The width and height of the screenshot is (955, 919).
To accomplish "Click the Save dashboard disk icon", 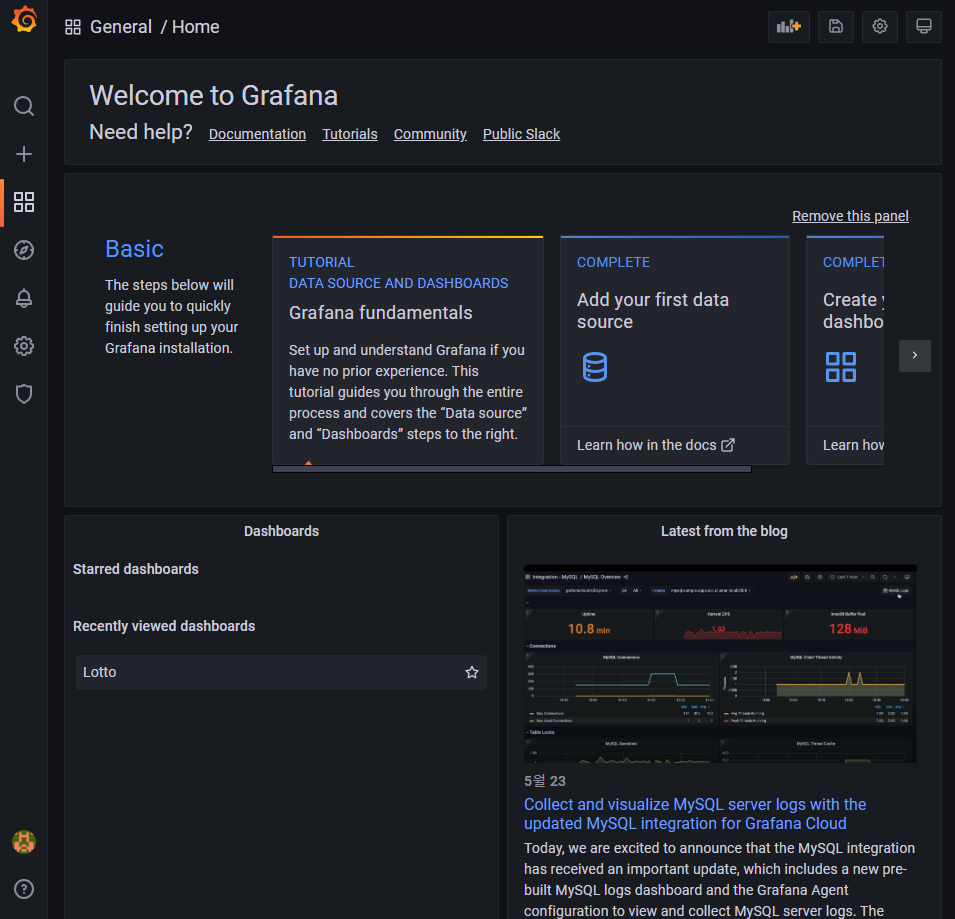I will (836, 26).
